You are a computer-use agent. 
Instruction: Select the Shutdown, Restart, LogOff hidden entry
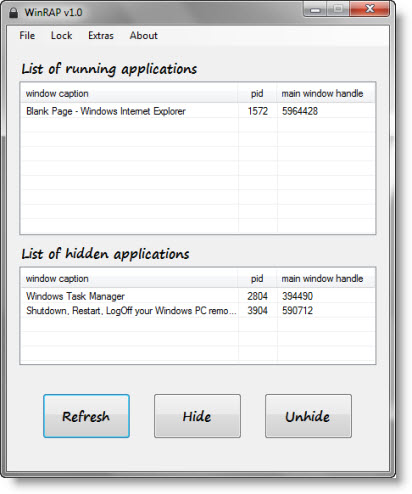tap(198, 310)
